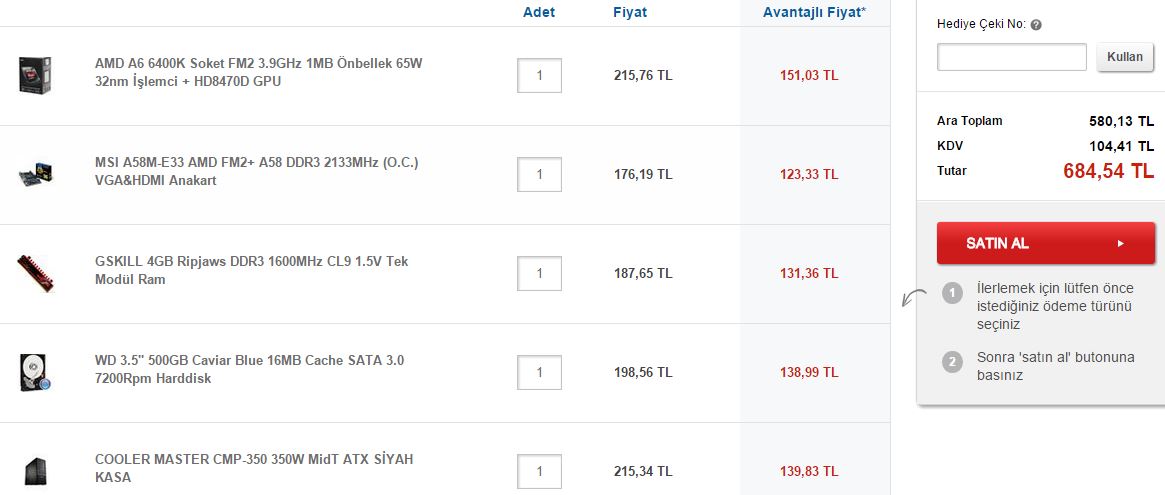Open the WD Caviar Blue Harddisk link
The width and height of the screenshot is (1165, 495).
(x=250, y=369)
